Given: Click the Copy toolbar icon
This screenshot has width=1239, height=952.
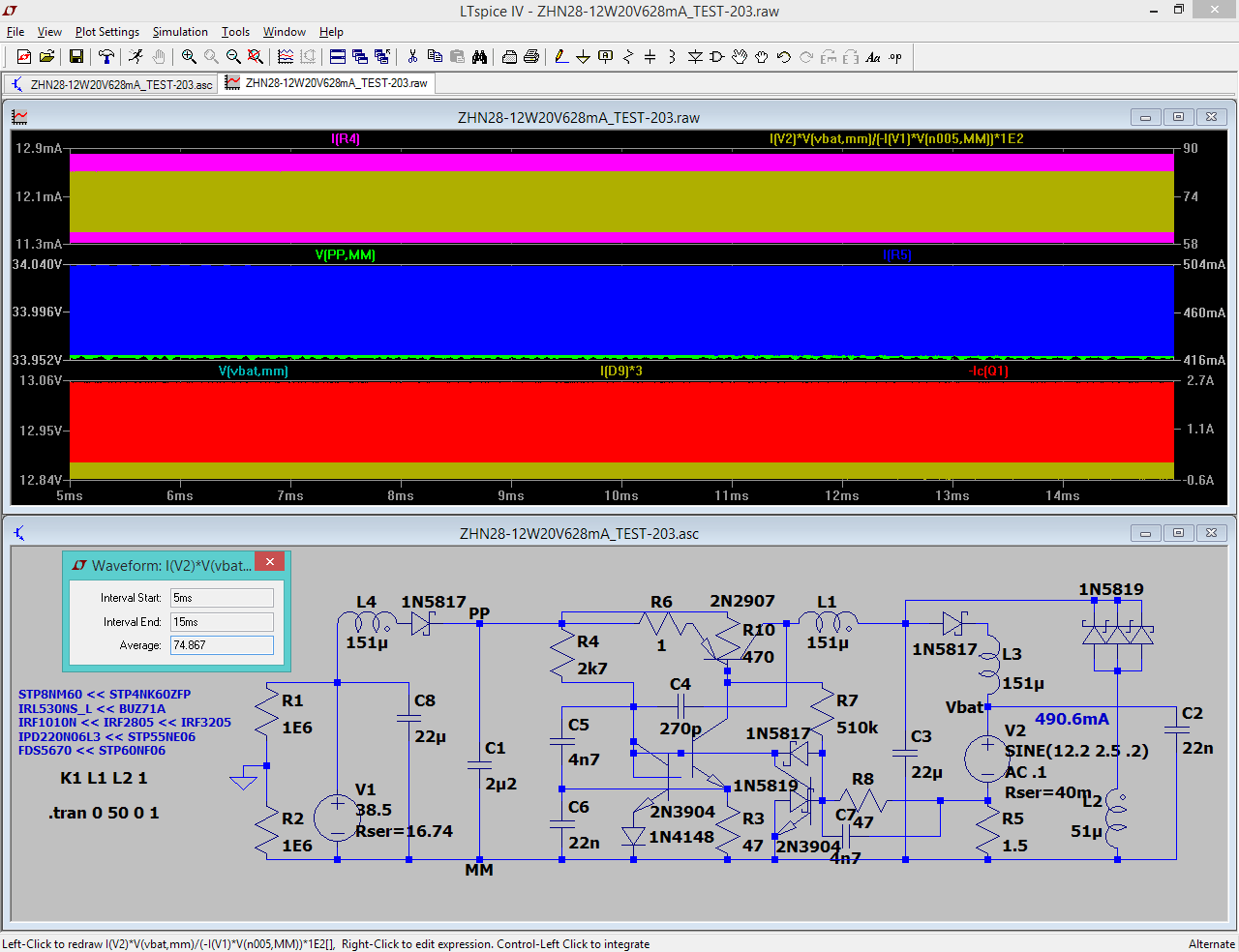Looking at the screenshot, I should point(435,57).
